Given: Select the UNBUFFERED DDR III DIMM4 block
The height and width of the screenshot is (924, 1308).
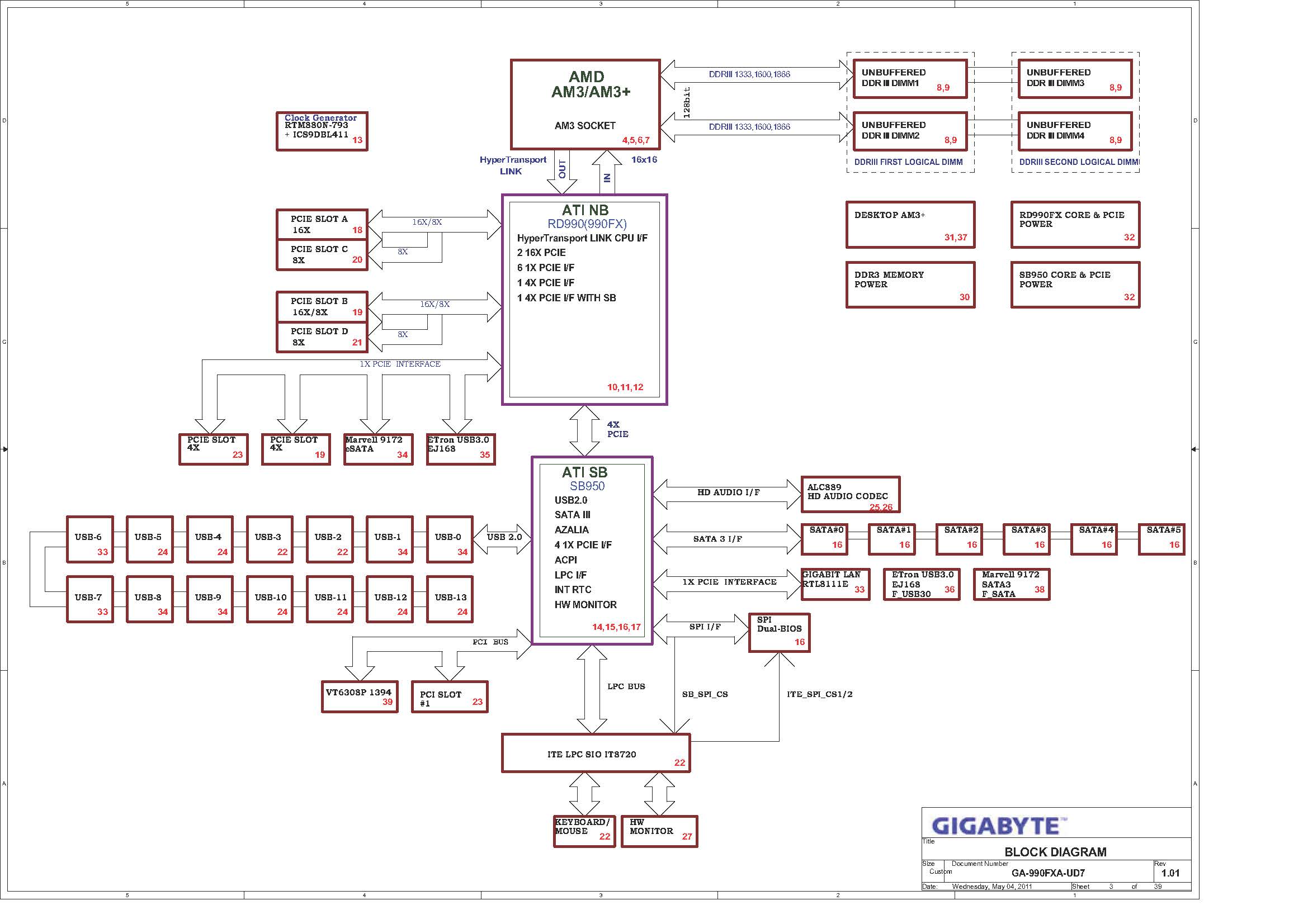Looking at the screenshot, I should point(1075,131).
